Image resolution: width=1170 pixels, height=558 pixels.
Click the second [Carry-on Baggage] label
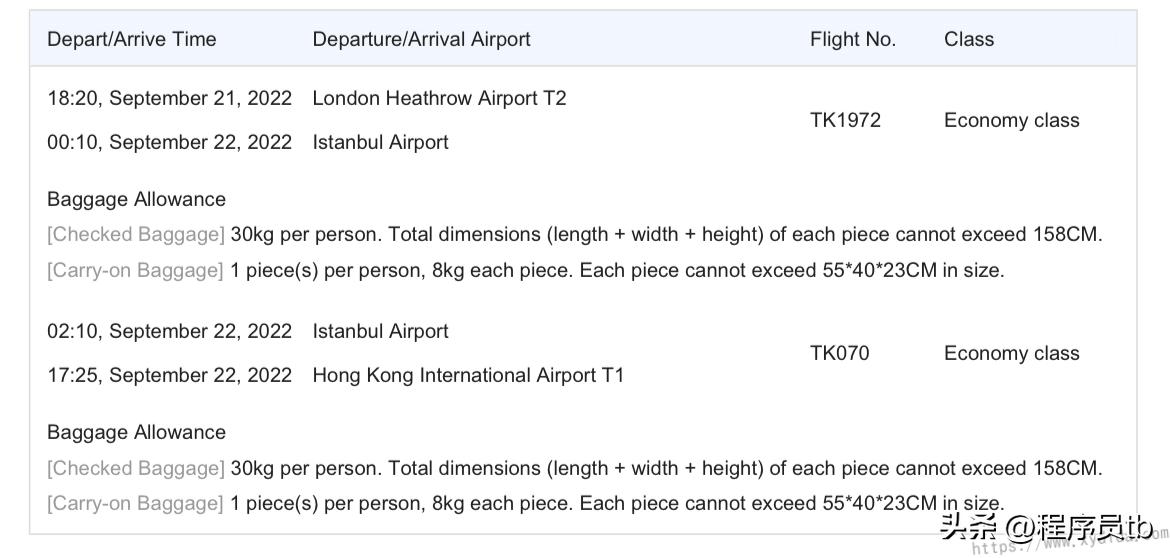pyautogui.click(x=135, y=503)
